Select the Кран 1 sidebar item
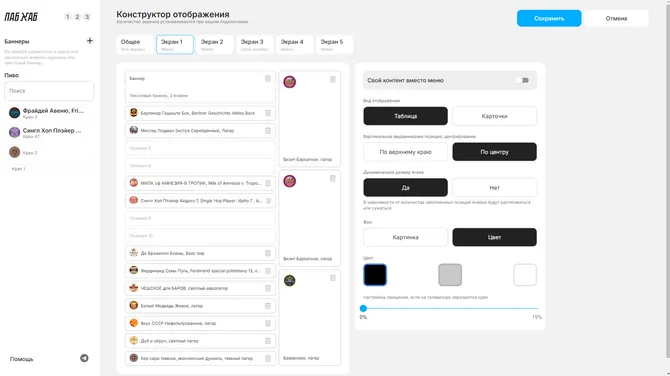 click(49, 169)
